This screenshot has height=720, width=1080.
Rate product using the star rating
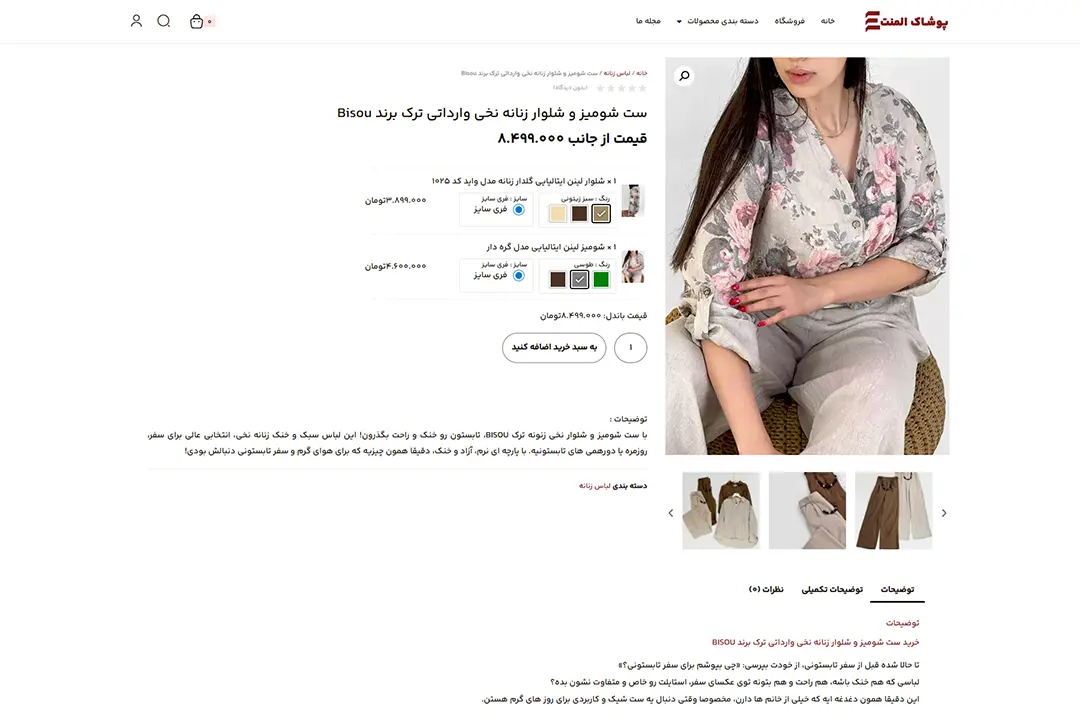(x=621, y=88)
